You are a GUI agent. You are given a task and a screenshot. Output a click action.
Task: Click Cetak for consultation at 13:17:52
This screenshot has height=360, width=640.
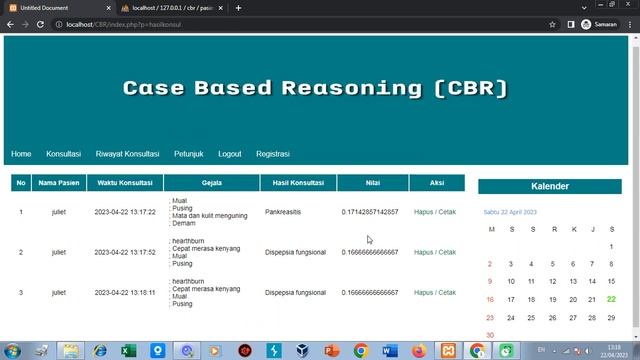(447, 252)
